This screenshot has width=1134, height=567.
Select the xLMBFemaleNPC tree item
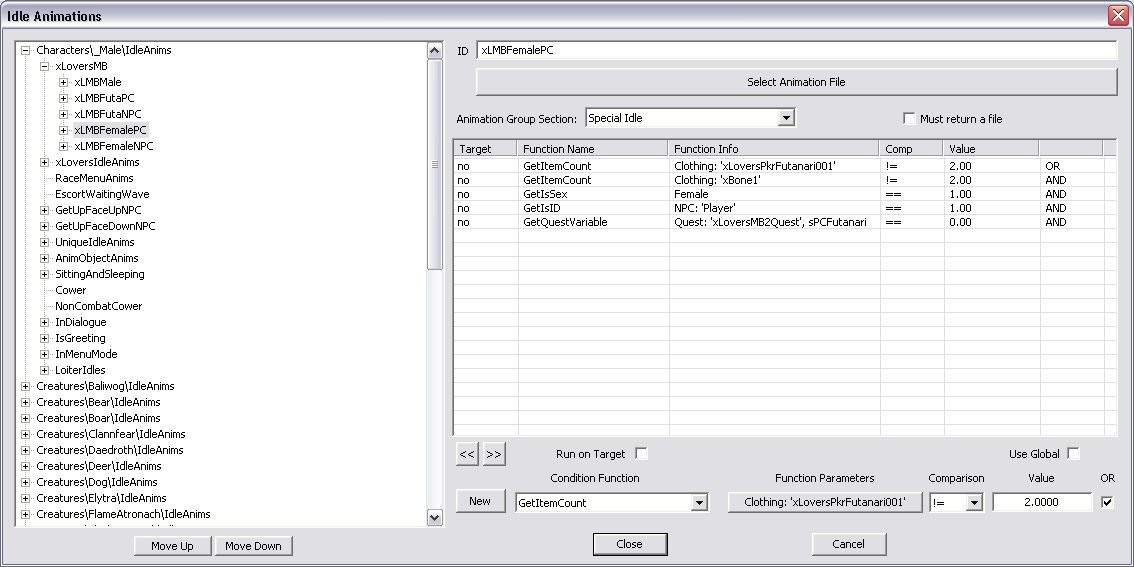(x=114, y=146)
